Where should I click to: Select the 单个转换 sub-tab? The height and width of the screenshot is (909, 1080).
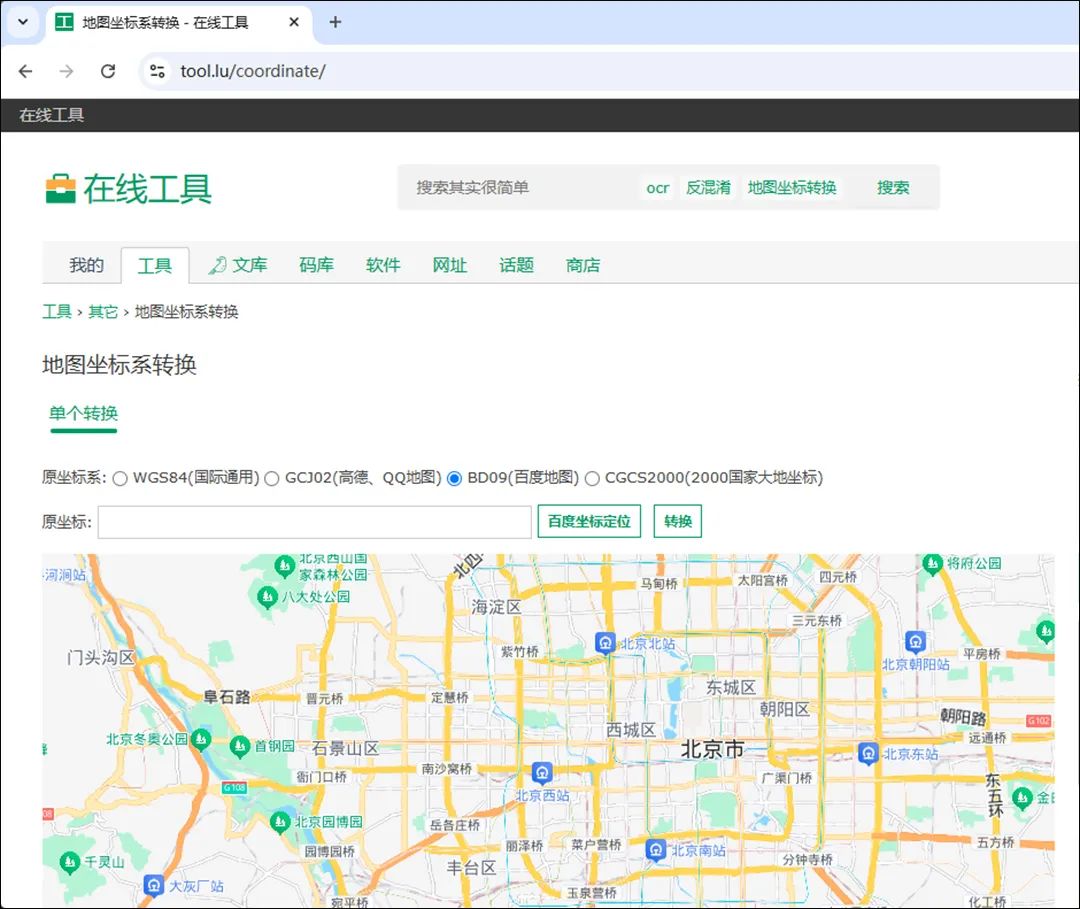pos(83,414)
